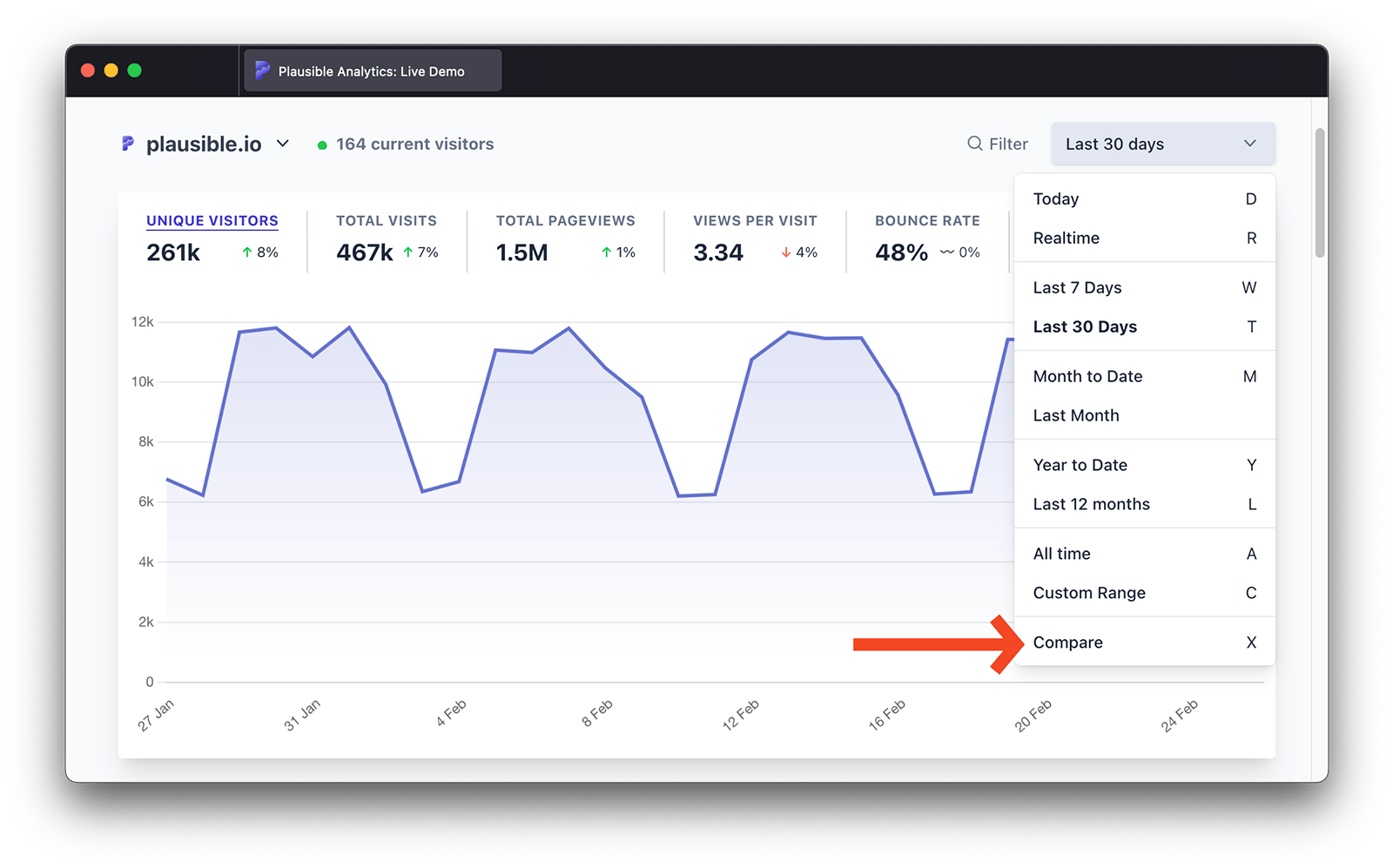Click the 48% bounce rate value

tap(901, 252)
